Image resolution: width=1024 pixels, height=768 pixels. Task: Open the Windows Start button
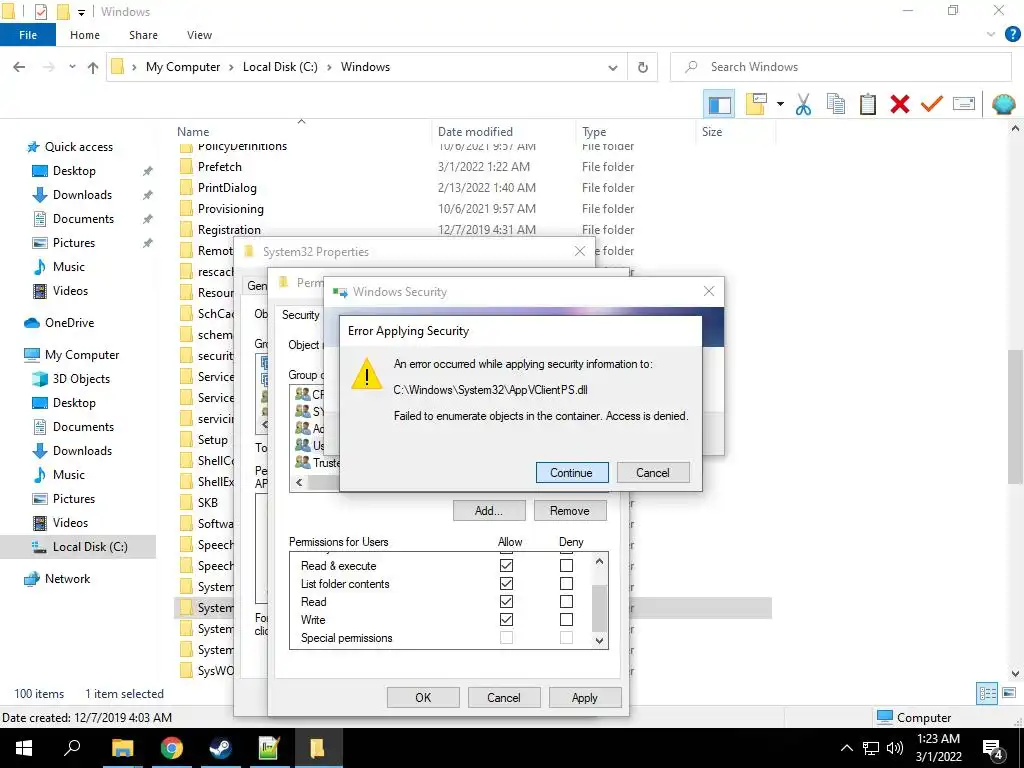click(24, 748)
